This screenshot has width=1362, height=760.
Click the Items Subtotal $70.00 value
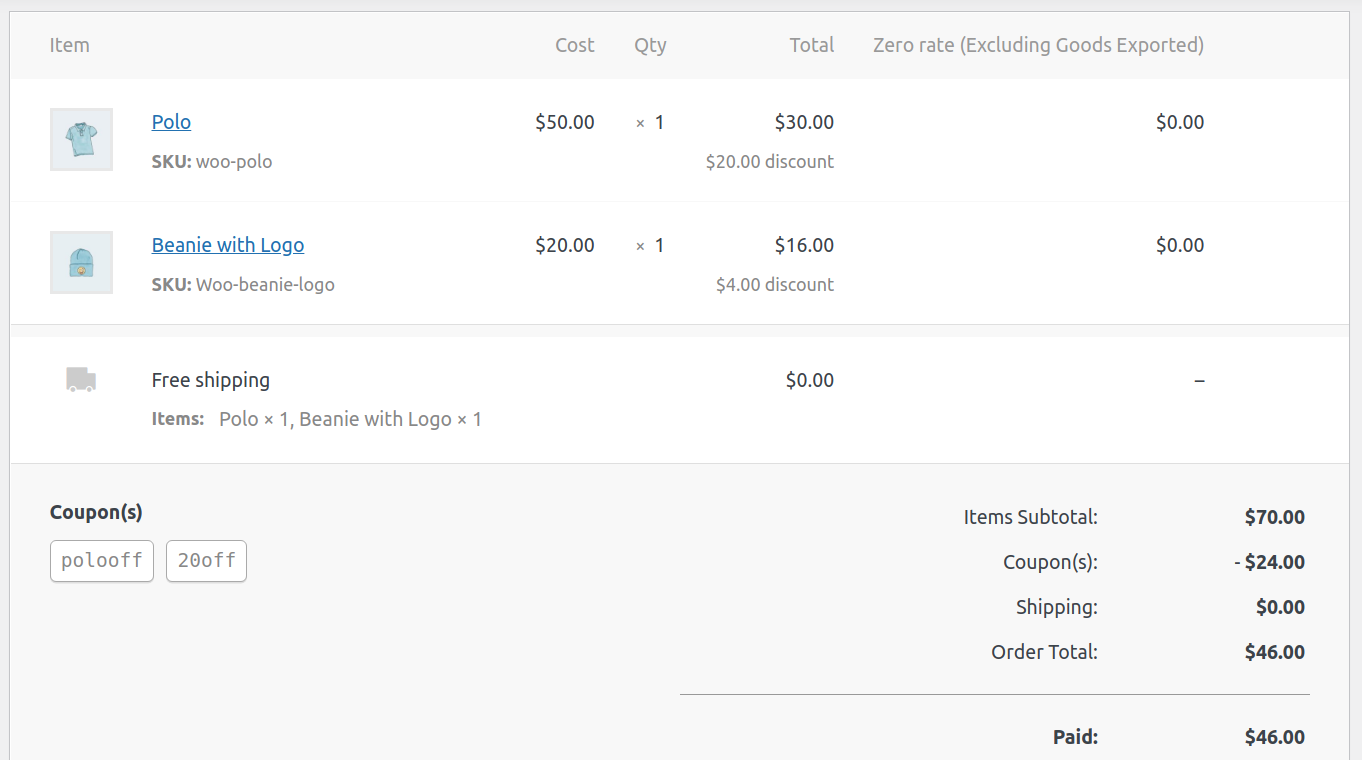[x=1275, y=517]
